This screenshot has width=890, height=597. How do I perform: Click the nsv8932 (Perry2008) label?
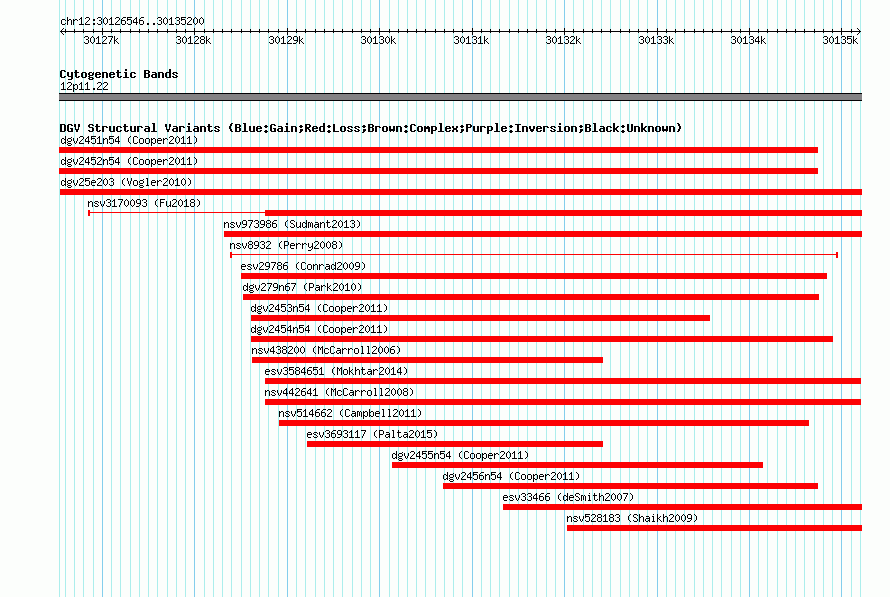point(286,245)
